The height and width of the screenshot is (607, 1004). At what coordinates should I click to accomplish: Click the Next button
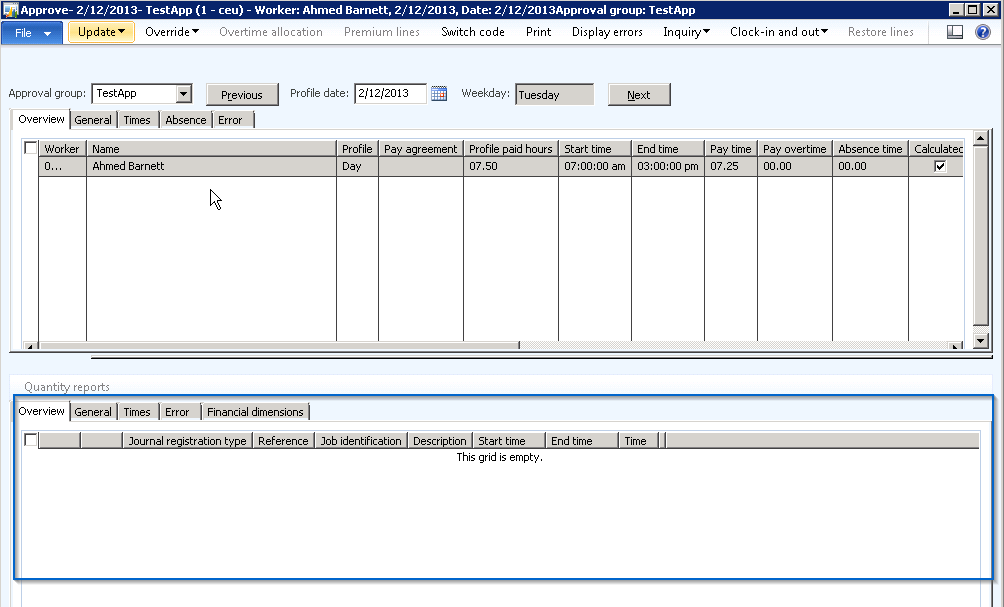click(x=638, y=95)
